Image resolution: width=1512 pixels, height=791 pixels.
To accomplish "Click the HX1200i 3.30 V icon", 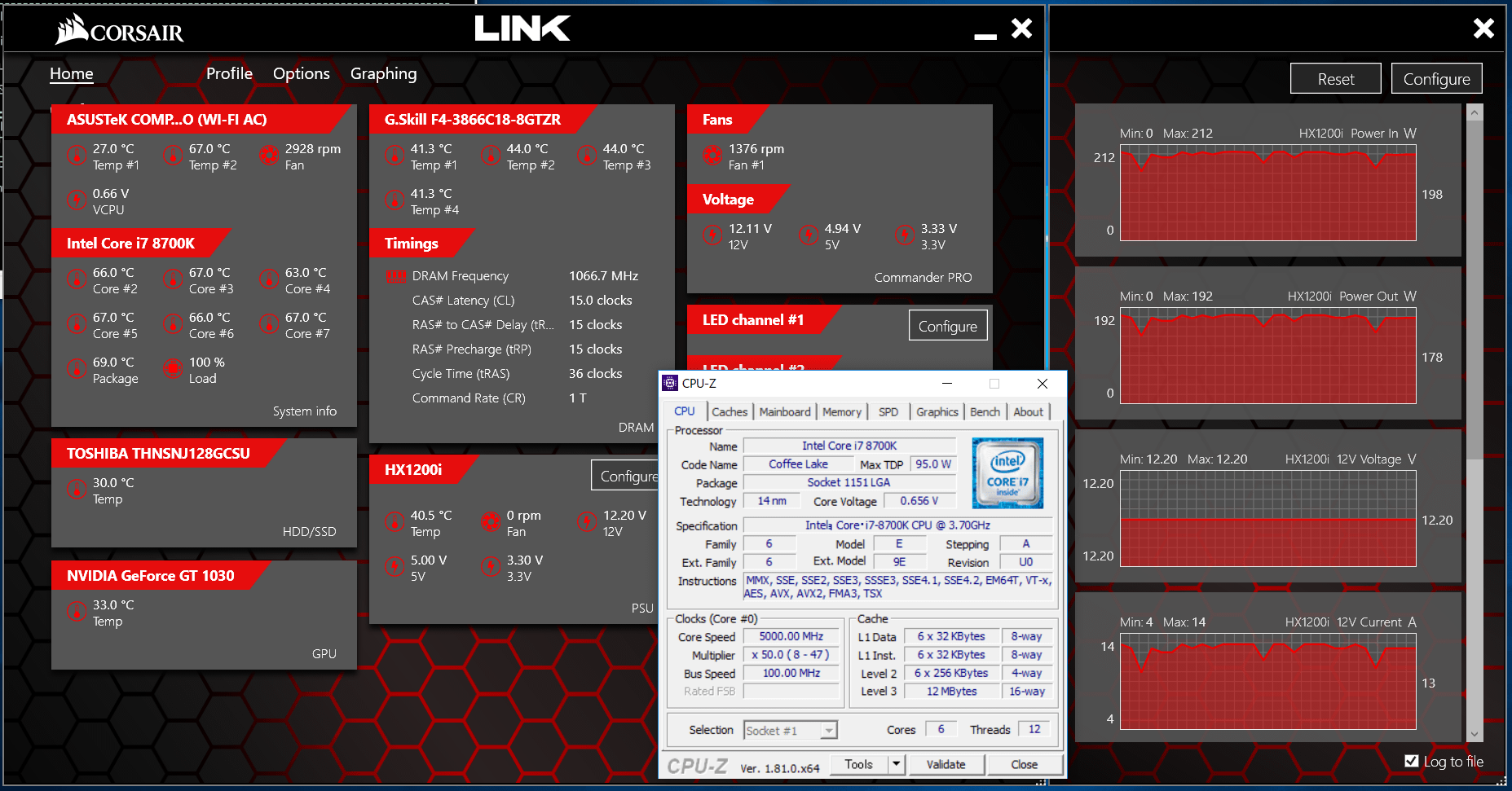I will click(491, 566).
